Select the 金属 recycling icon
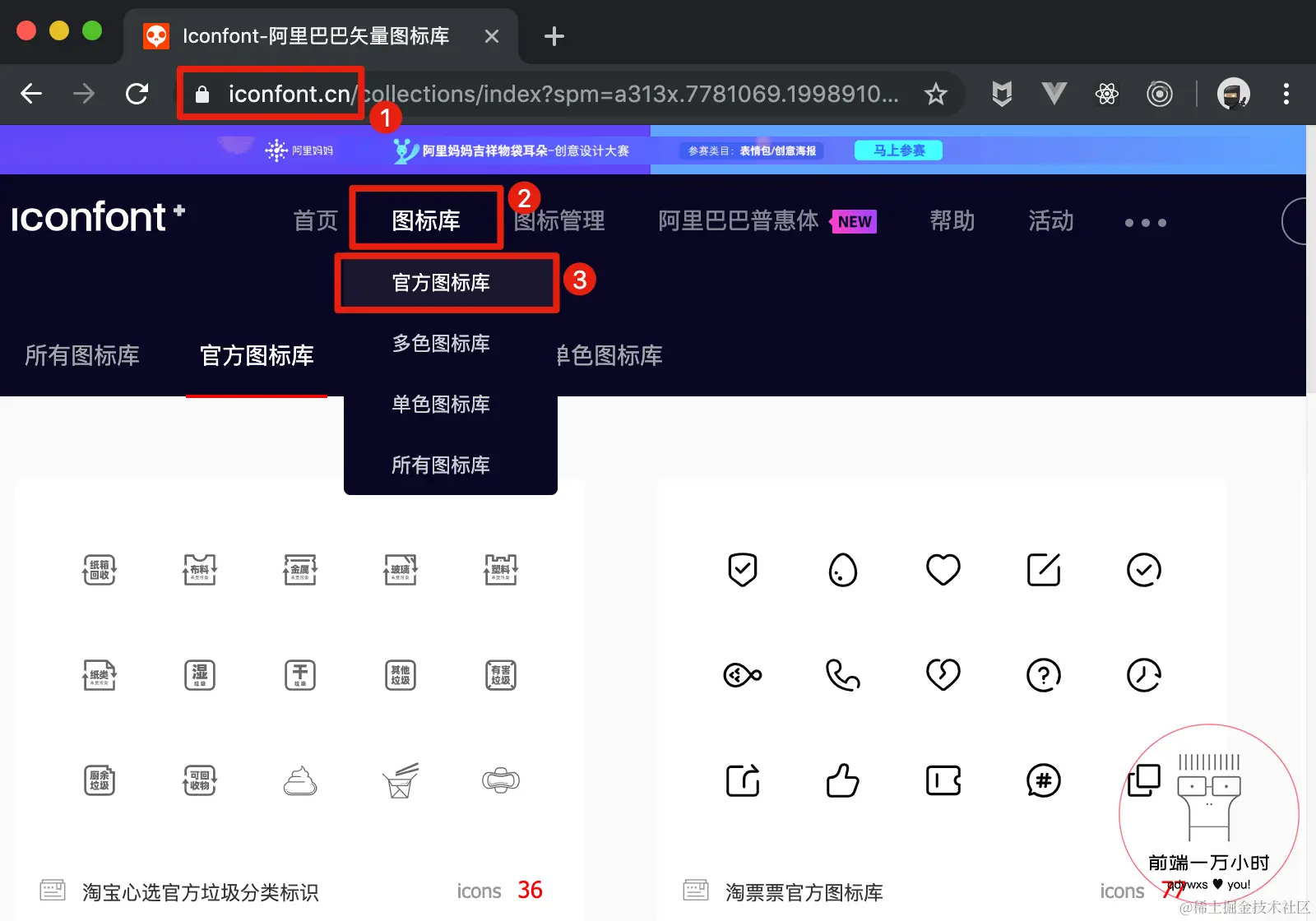1316x921 pixels. 300,570
